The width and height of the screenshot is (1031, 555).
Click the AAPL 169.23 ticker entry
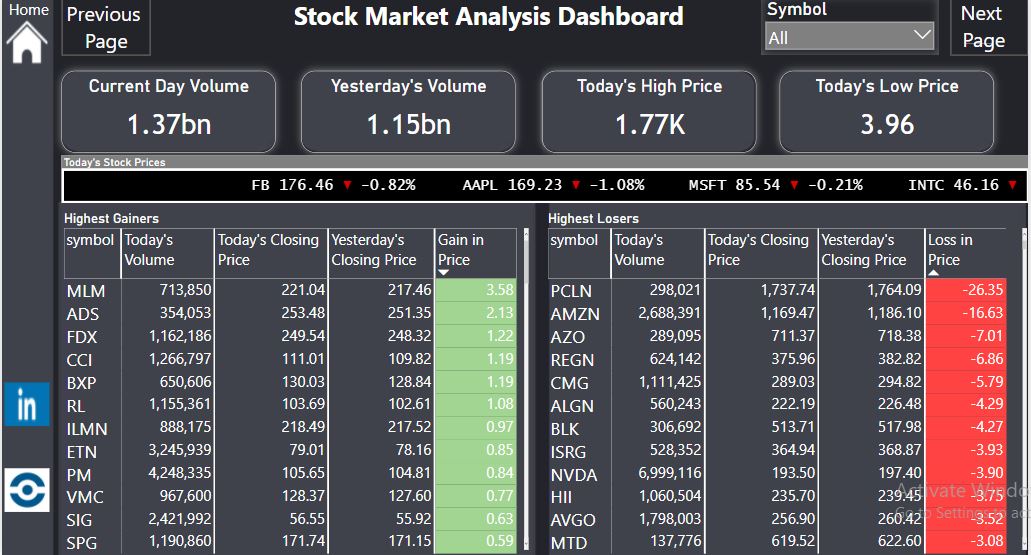[x=553, y=185]
